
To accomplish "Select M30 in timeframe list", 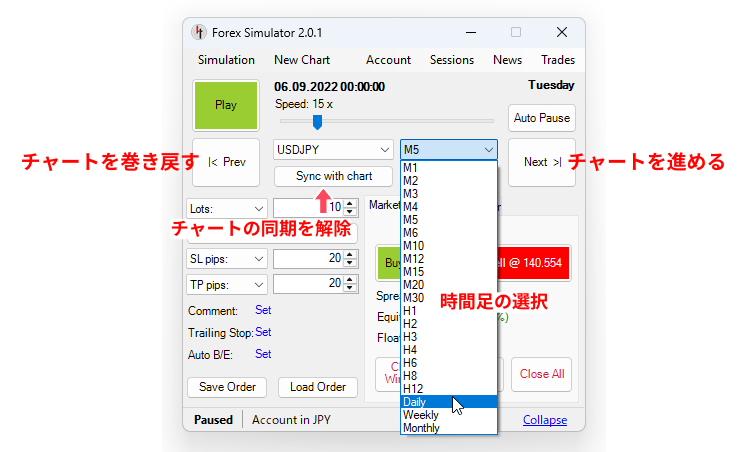I will tap(449, 298).
